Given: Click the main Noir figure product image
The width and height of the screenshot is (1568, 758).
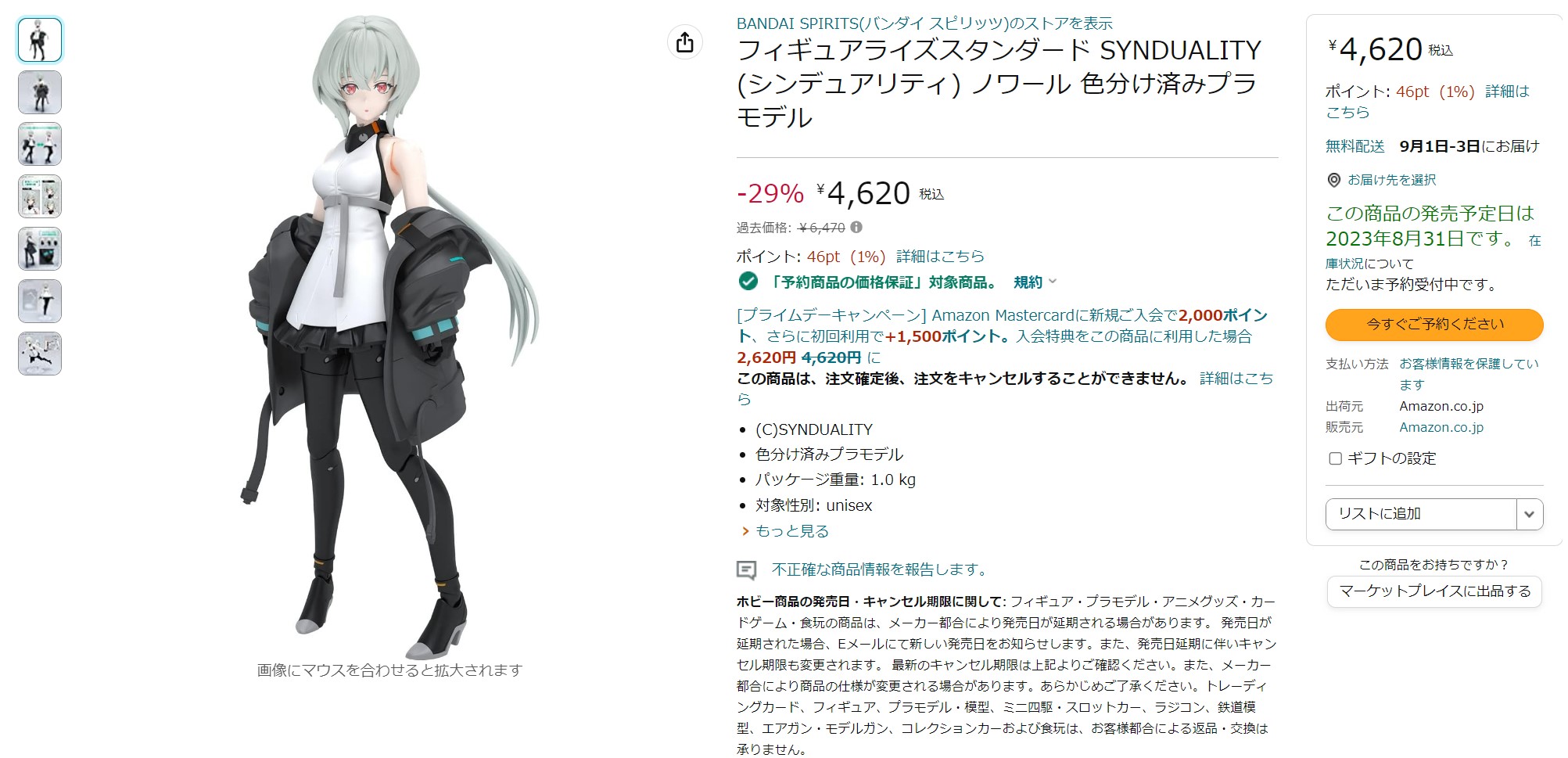Looking at the screenshot, I should coord(389,336).
